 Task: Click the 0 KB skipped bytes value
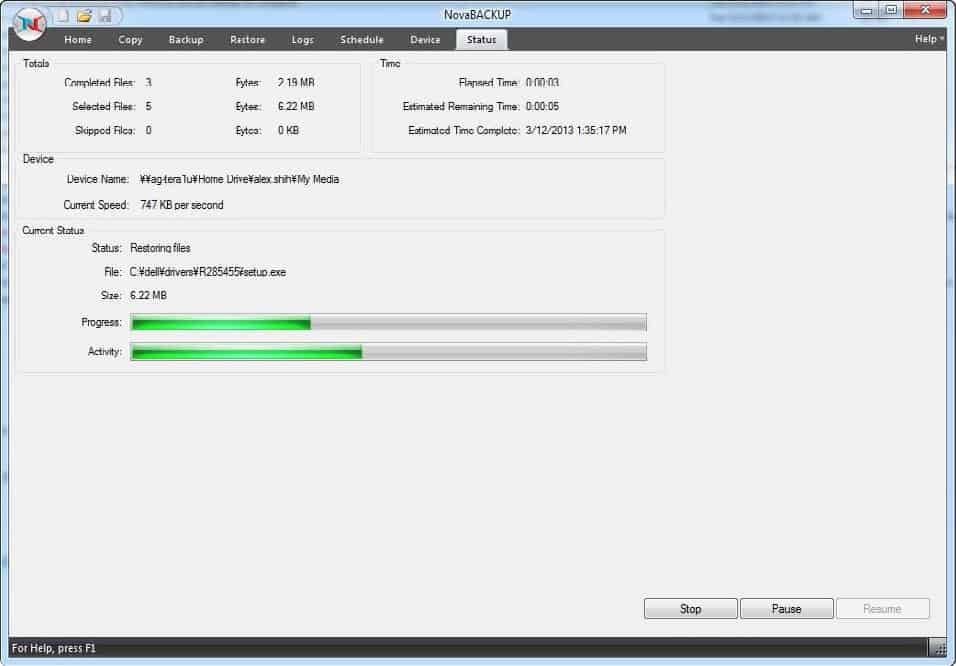tap(288, 131)
